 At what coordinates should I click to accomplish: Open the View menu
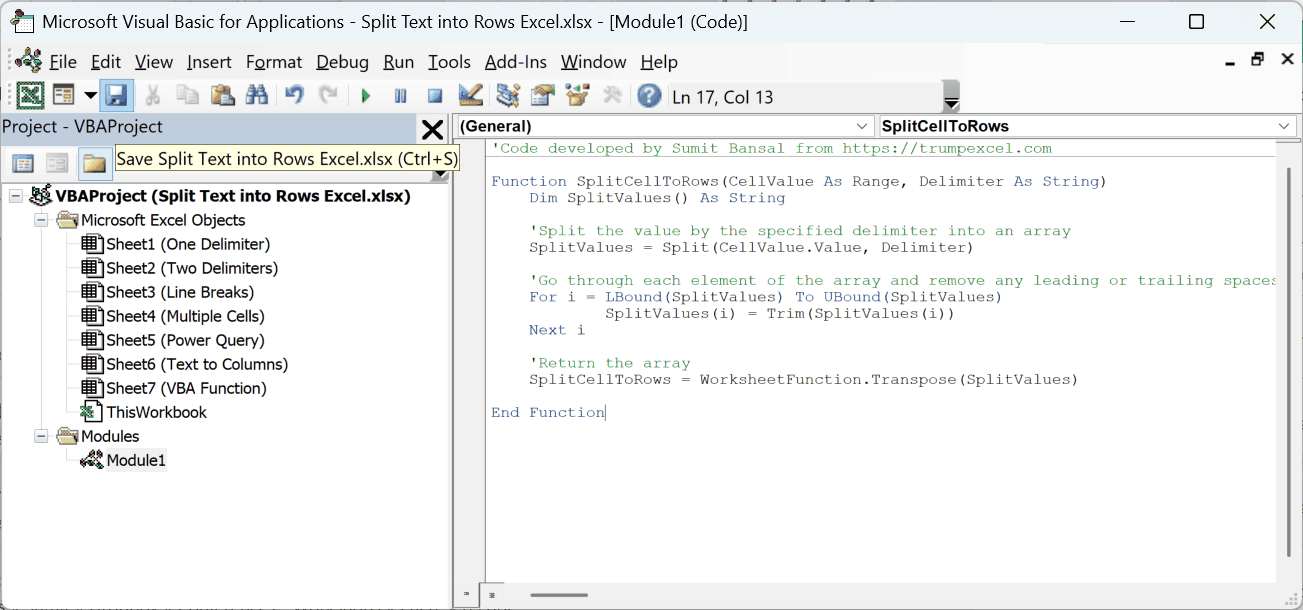click(154, 62)
